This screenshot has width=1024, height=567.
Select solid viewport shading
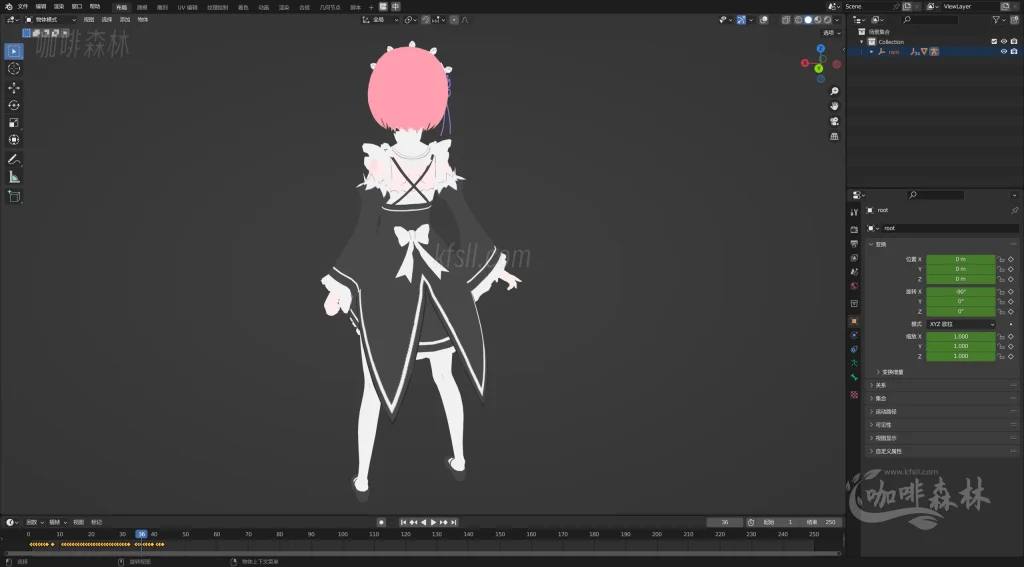808,20
